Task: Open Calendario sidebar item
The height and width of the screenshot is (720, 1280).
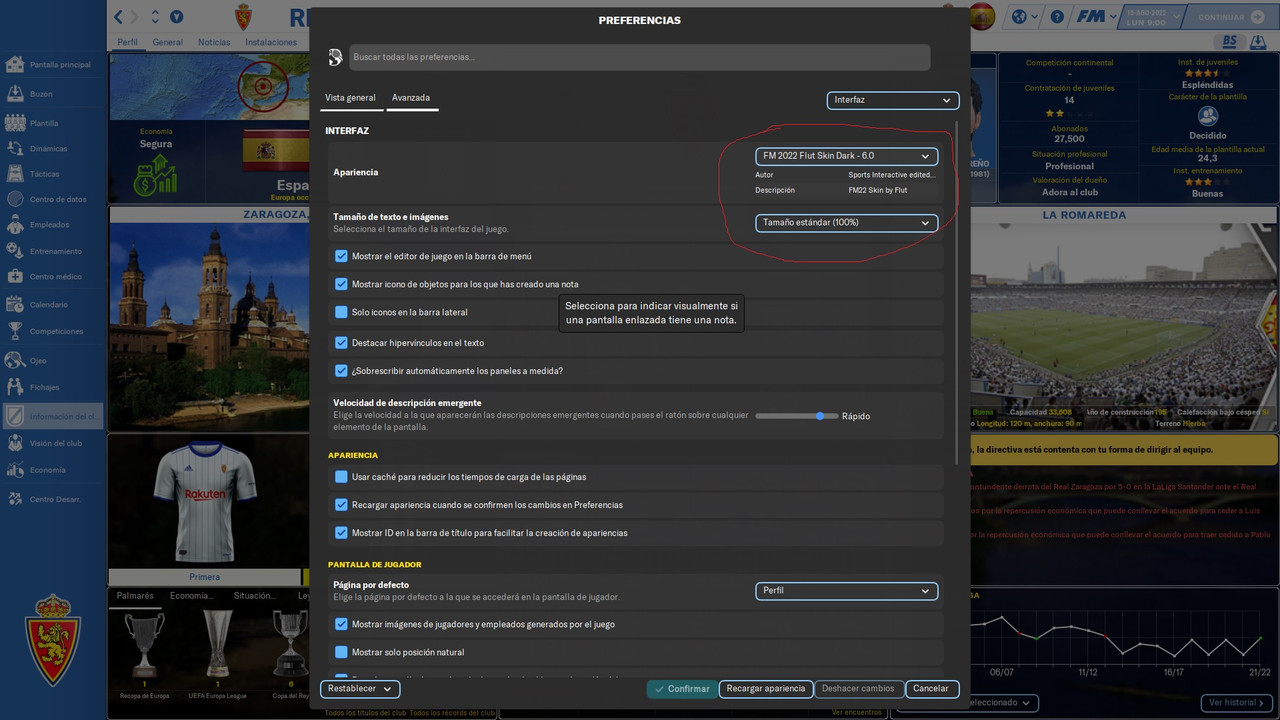Action: click(53, 305)
